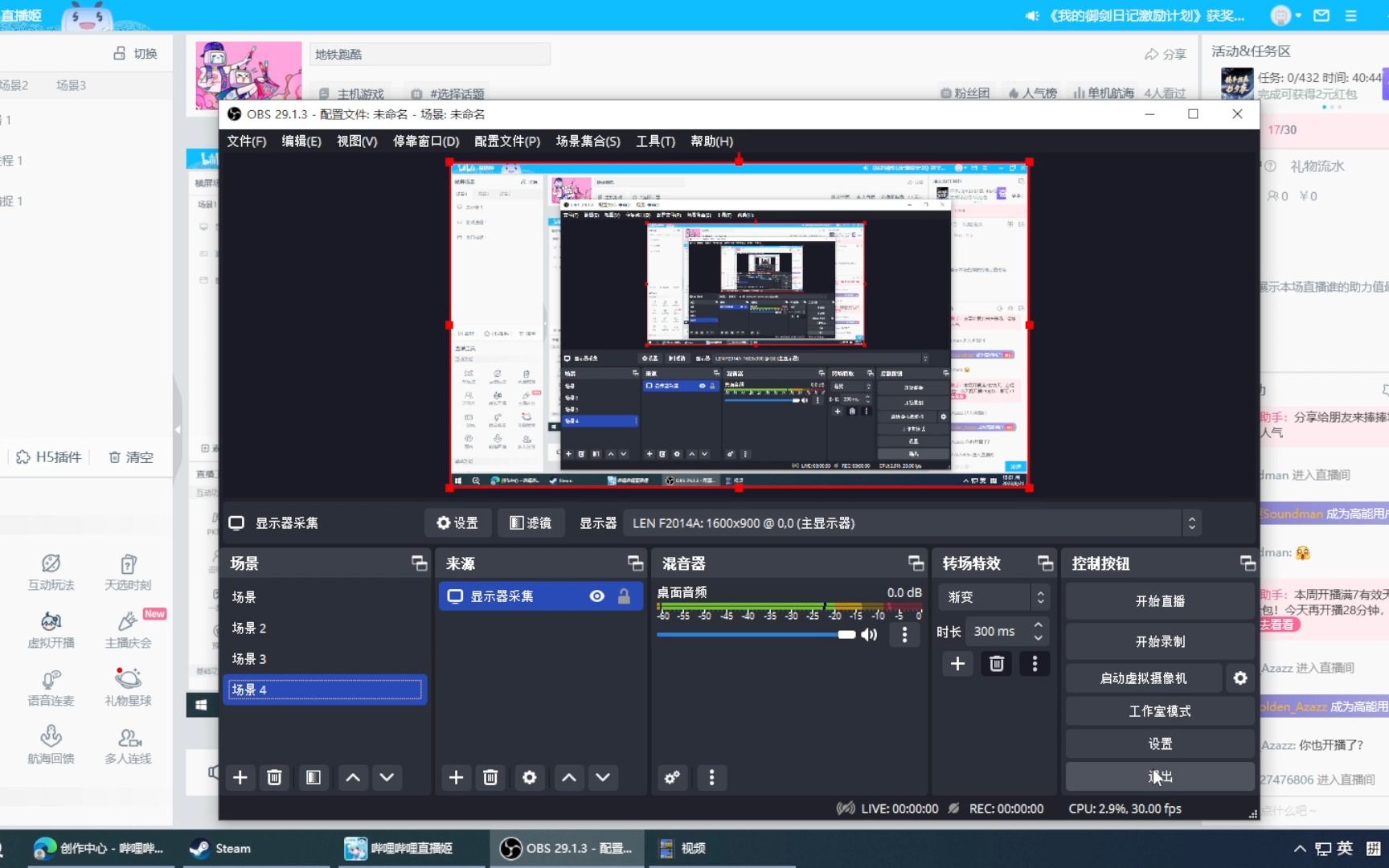Viewport: 1389px width, 868px height.
Task: Select the 虚拟开播 sidebar icon
Action: [x=50, y=629]
